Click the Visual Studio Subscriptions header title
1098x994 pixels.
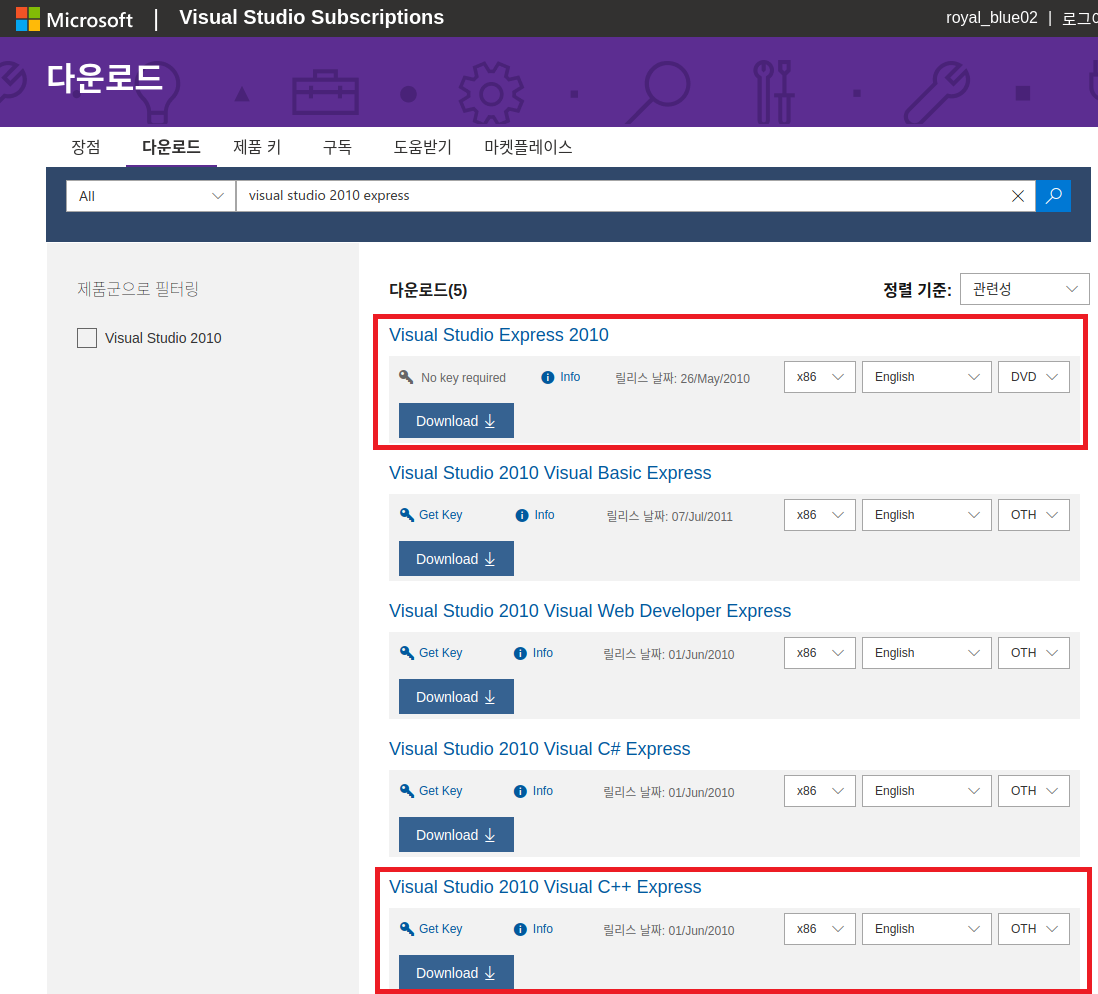[x=312, y=18]
